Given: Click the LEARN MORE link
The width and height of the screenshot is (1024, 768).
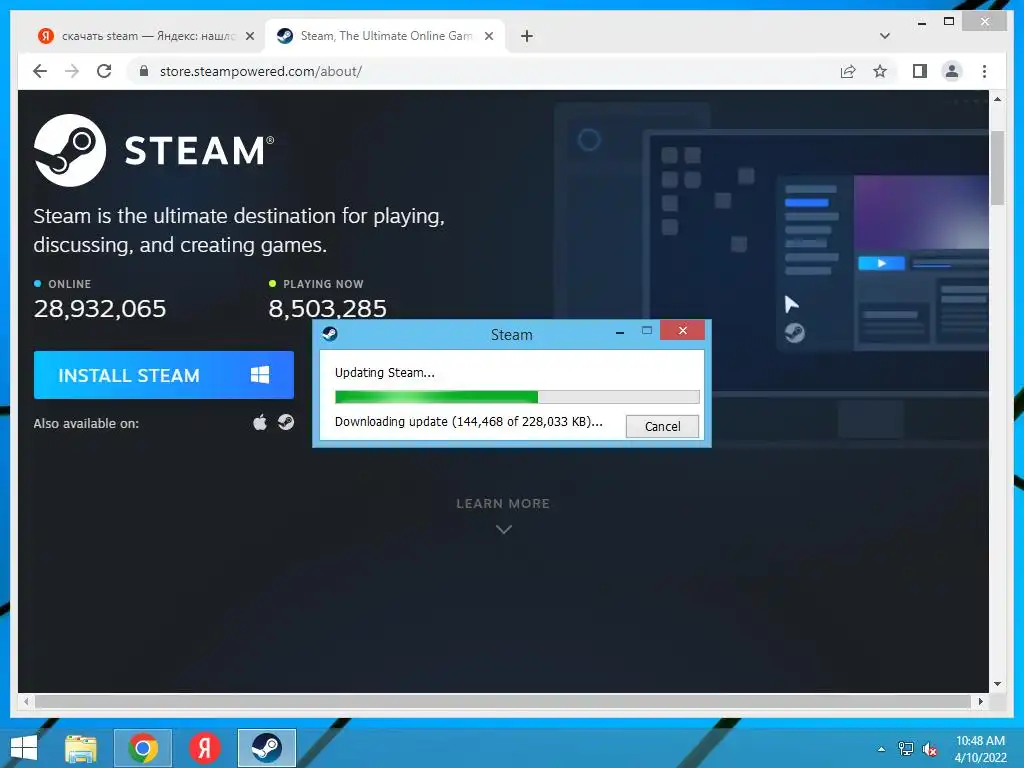Looking at the screenshot, I should point(503,504).
